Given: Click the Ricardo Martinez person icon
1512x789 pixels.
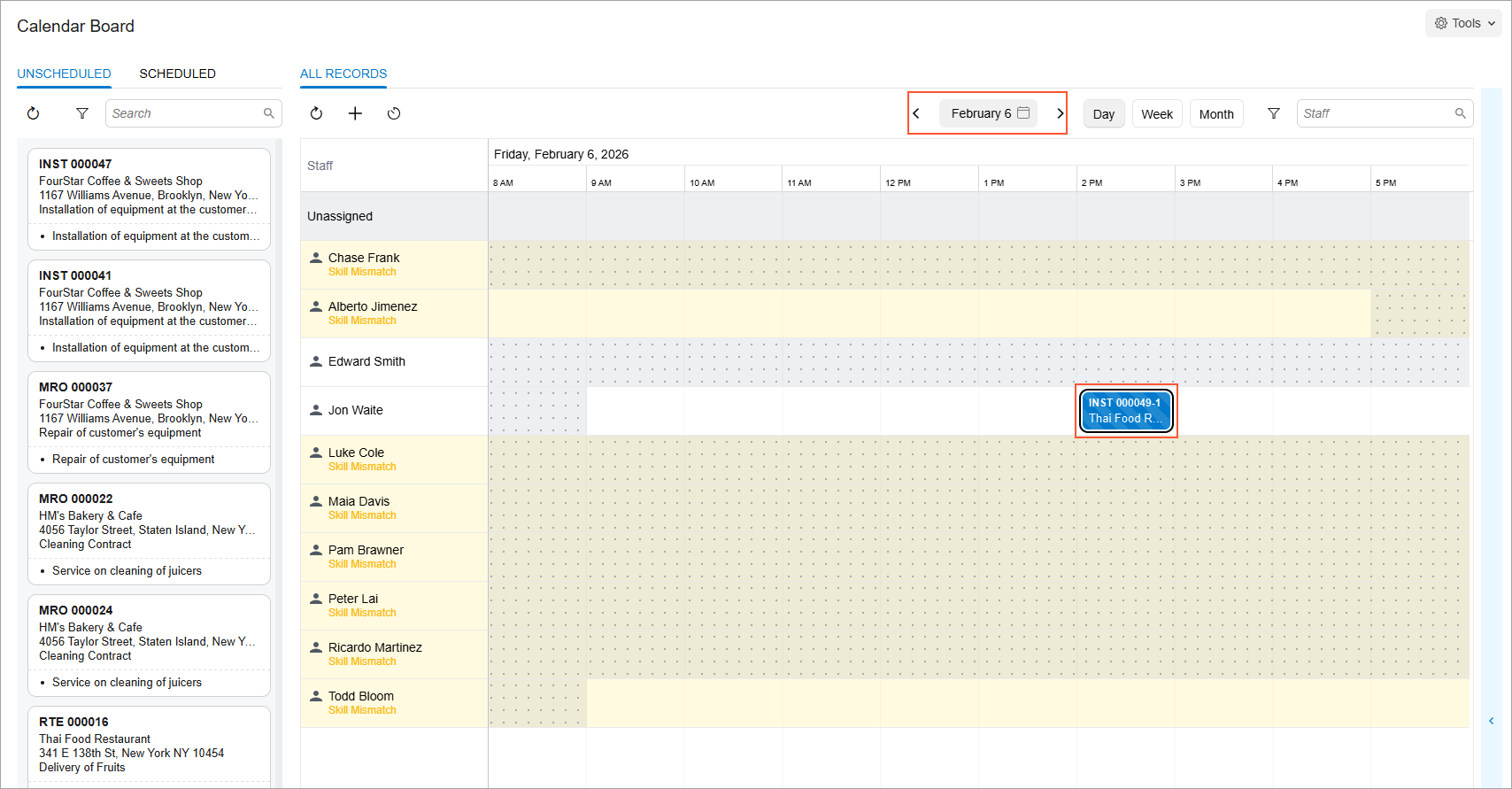Looking at the screenshot, I should pos(316,647).
